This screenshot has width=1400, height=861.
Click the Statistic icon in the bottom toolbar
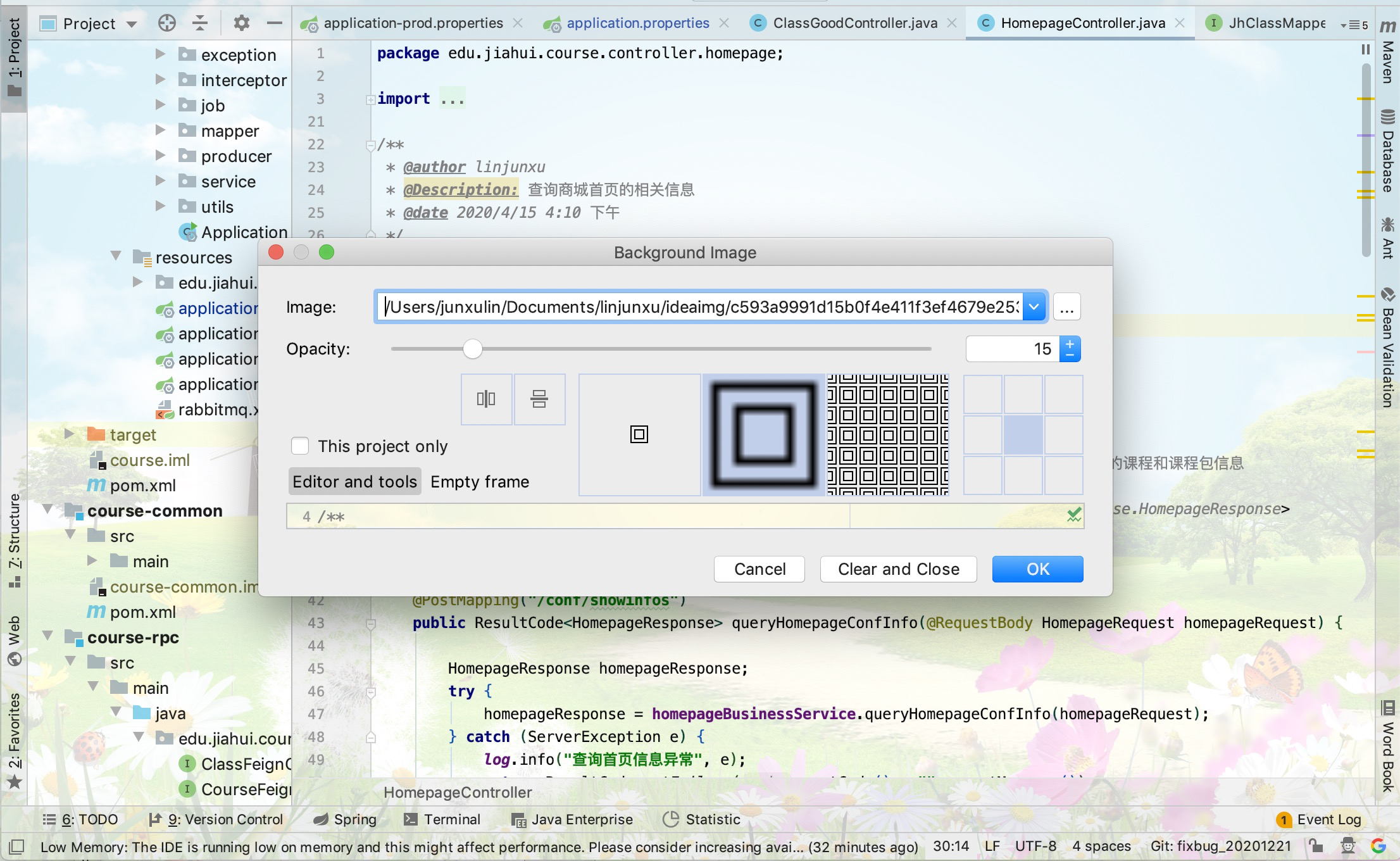pyautogui.click(x=666, y=819)
